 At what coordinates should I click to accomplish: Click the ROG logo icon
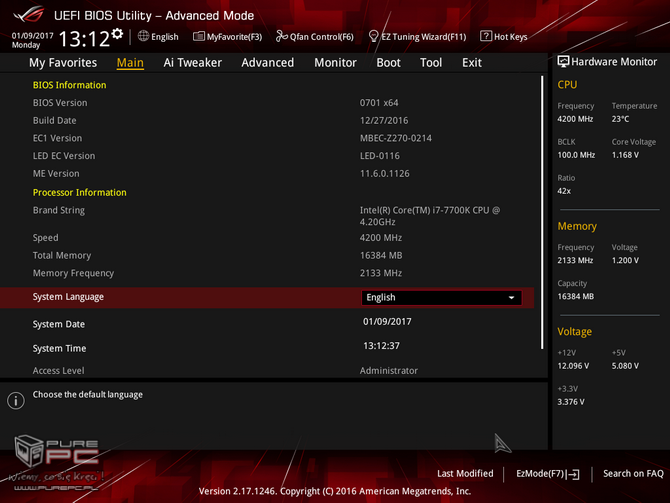(x=29, y=15)
